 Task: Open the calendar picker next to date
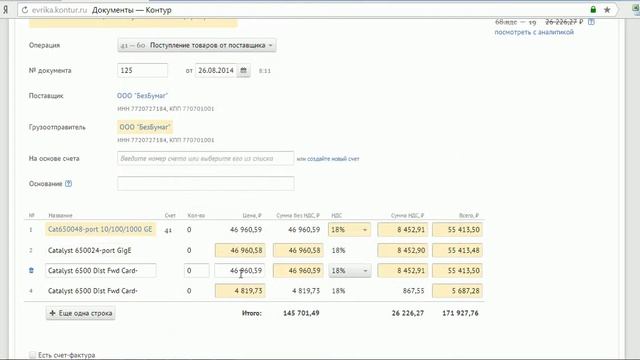pos(243,71)
